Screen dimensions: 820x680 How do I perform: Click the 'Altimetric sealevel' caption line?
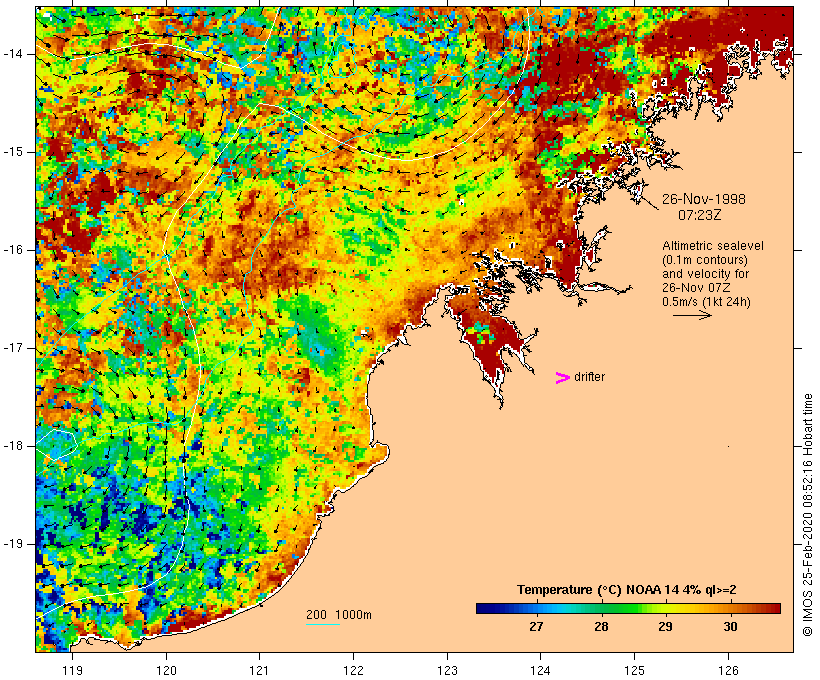click(713, 246)
